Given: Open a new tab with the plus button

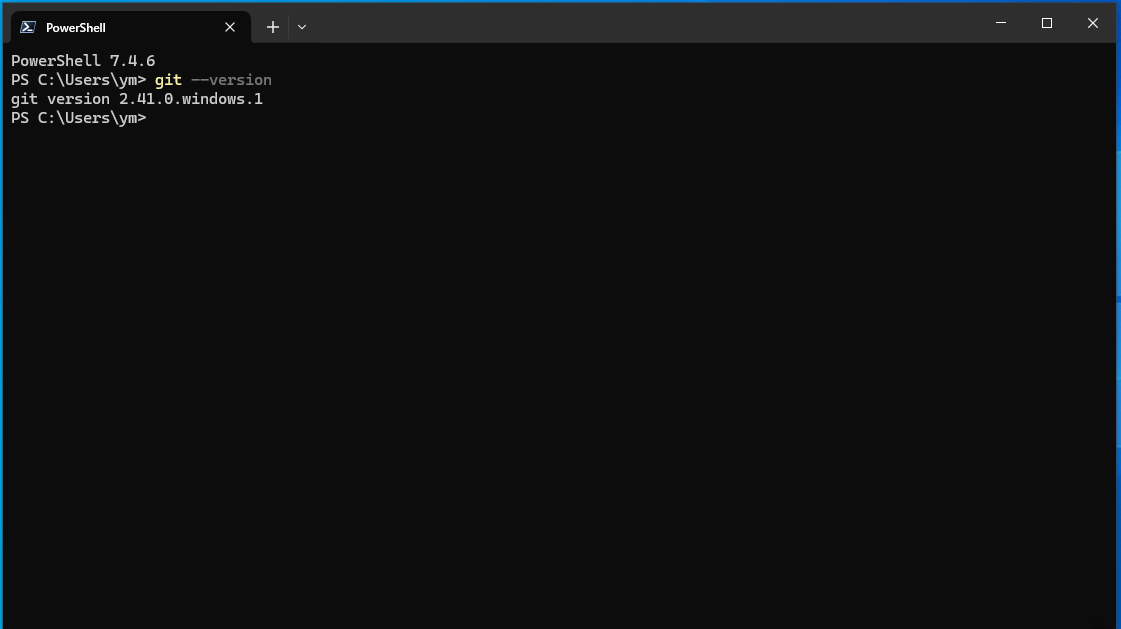Looking at the screenshot, I should (272, 27).
